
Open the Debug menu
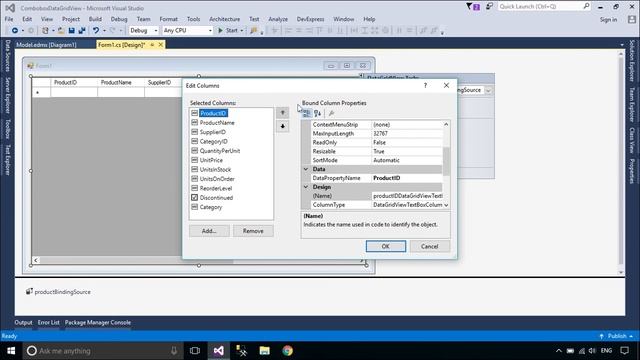[x=119, y=19]
